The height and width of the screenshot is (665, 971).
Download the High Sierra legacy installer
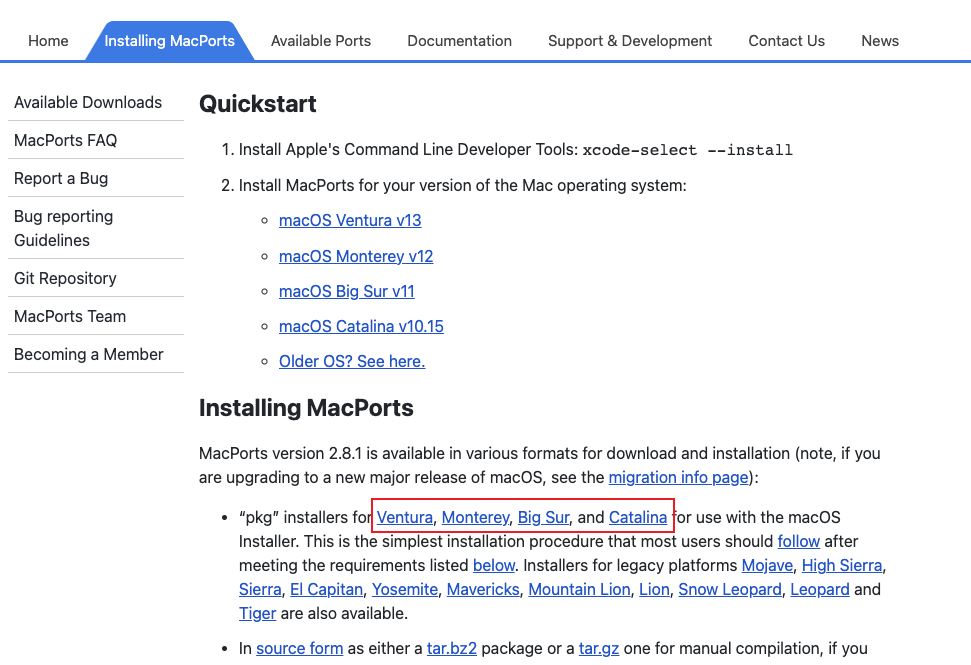(x=842, y=565)
